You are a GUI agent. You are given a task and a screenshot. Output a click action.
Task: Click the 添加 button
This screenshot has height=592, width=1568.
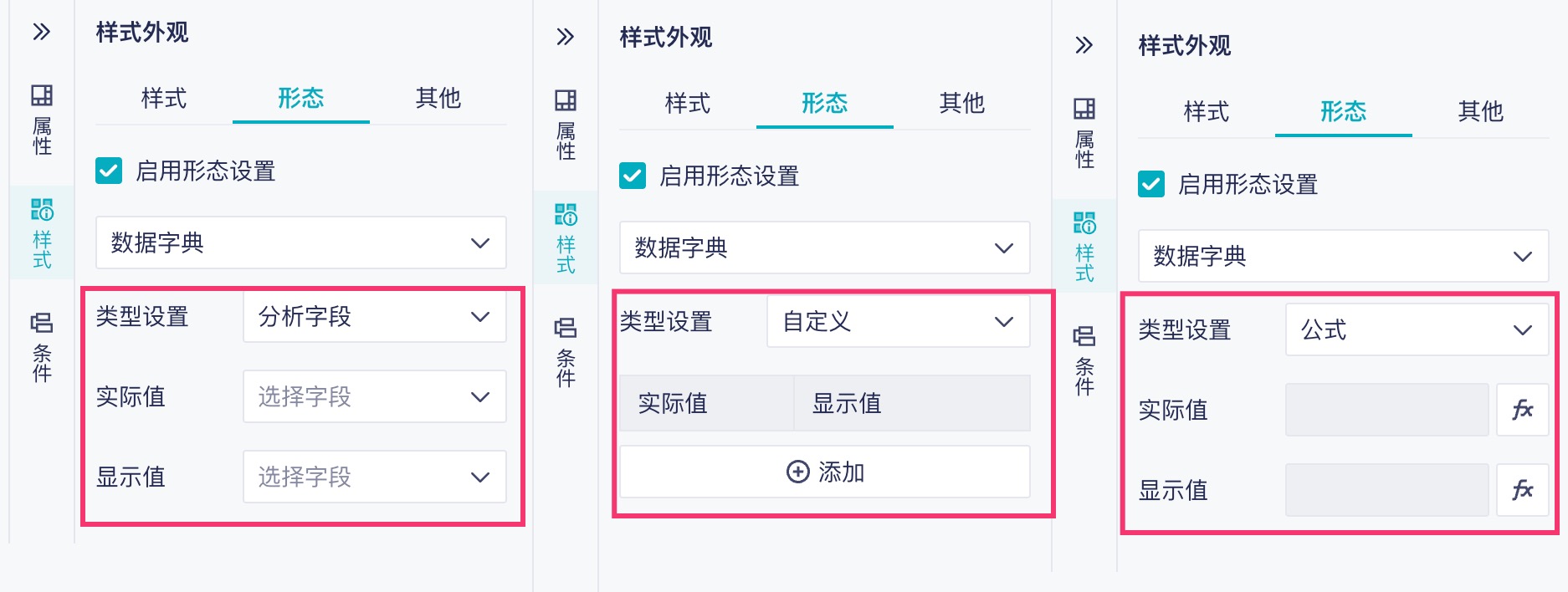click(x=825, y=472)
